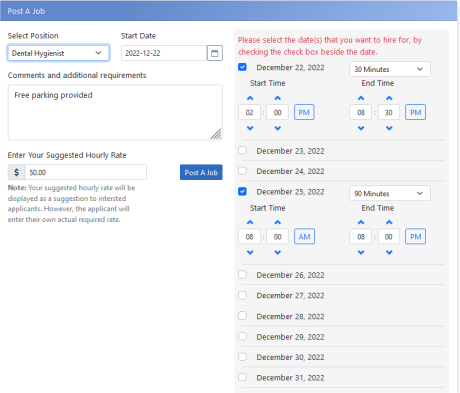
Task: Uncheck the December 22, 2022 checkbox
Action: (x=242, y=67)
